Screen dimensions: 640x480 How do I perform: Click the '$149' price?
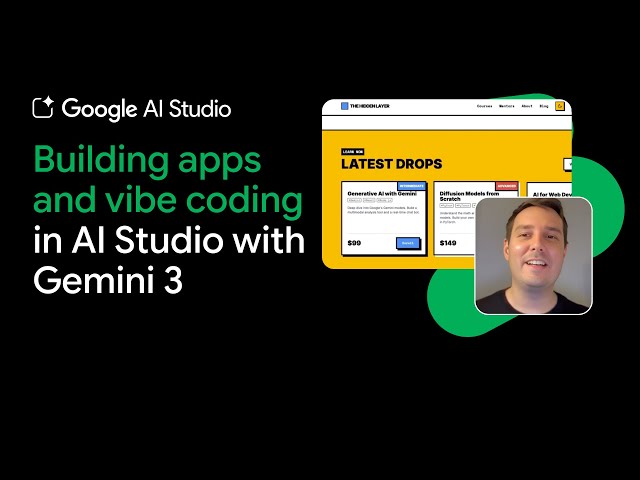448,243
